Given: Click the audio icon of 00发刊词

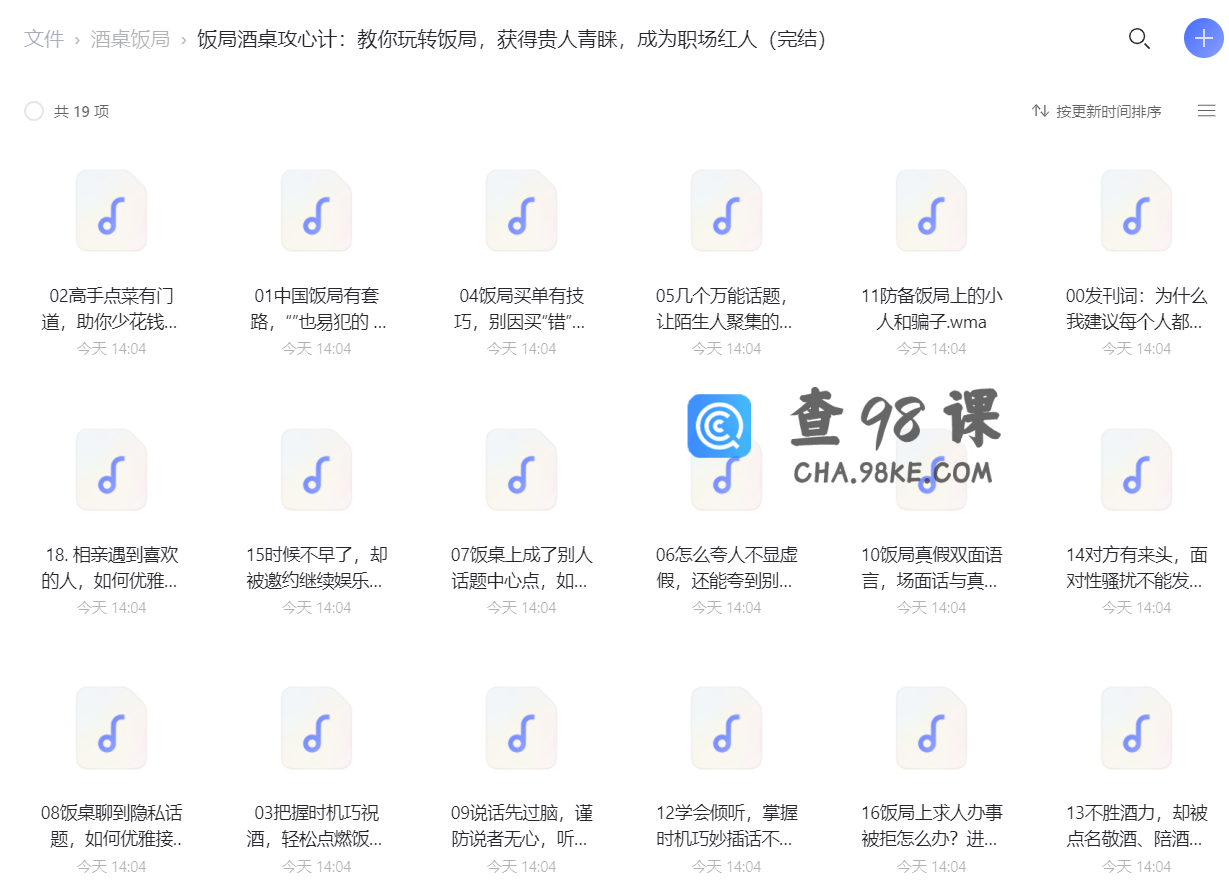Looking at the screenshot, I should [1136, 210].
